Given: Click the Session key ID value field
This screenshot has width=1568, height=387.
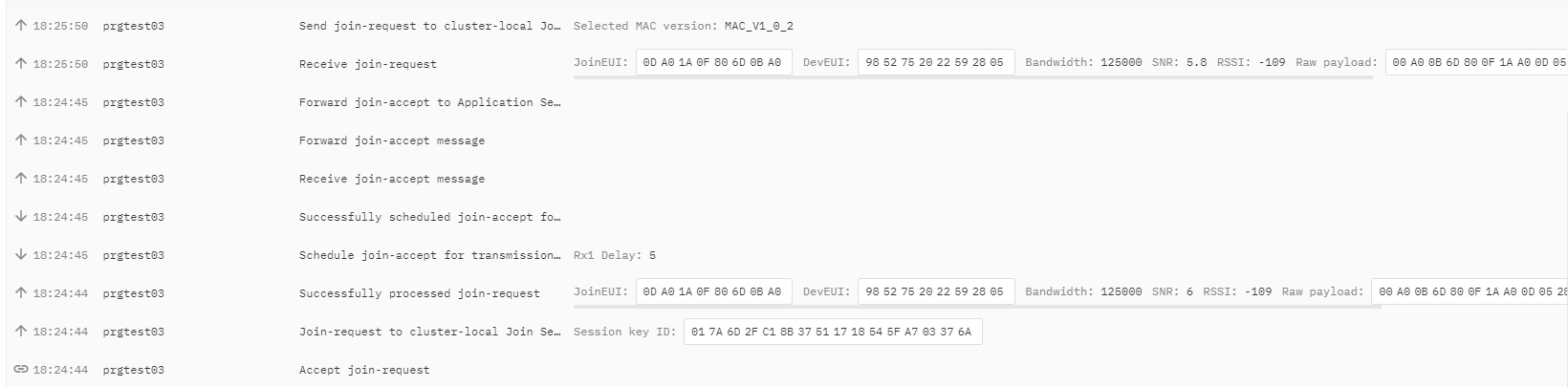Looking at the screenshot, I should coord(833,332).
